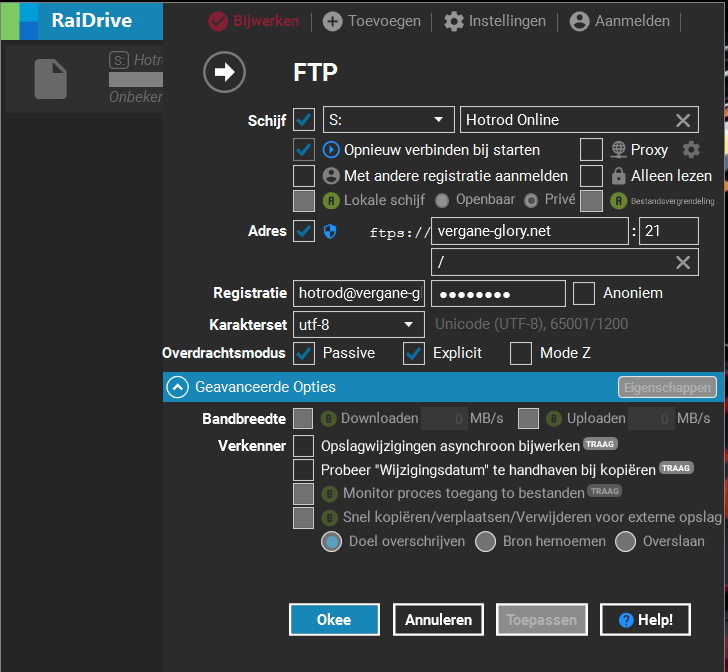Open the Proxy settings gear icon
This screenshot has height=672, width=728.
click(691, 150)
